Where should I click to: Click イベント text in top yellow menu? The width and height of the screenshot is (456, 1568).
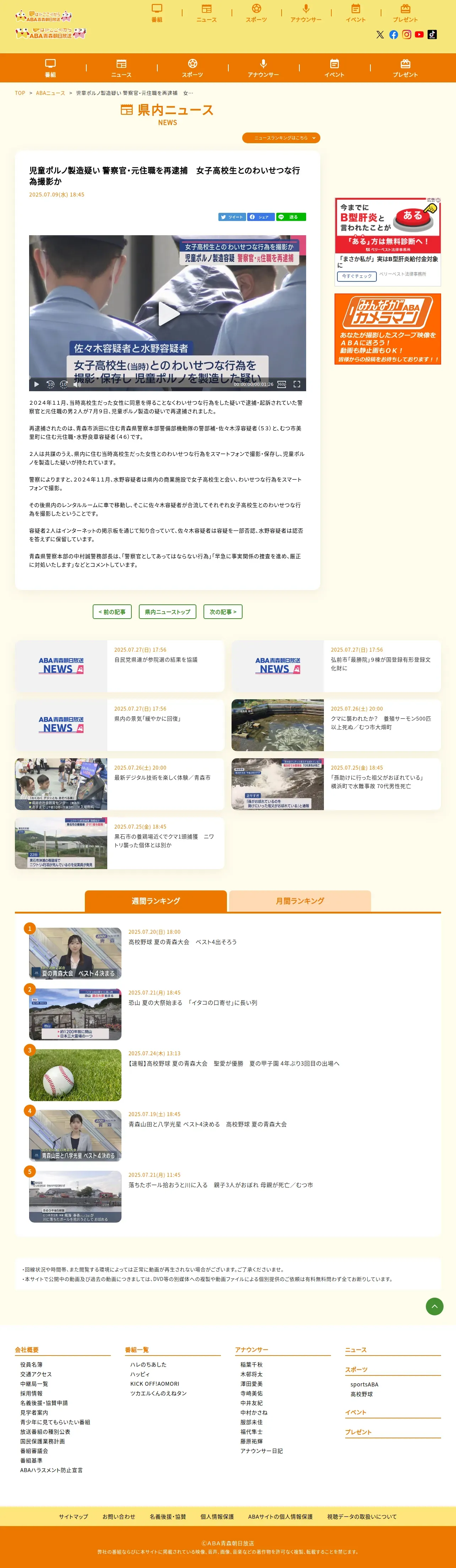pos(356,20)
